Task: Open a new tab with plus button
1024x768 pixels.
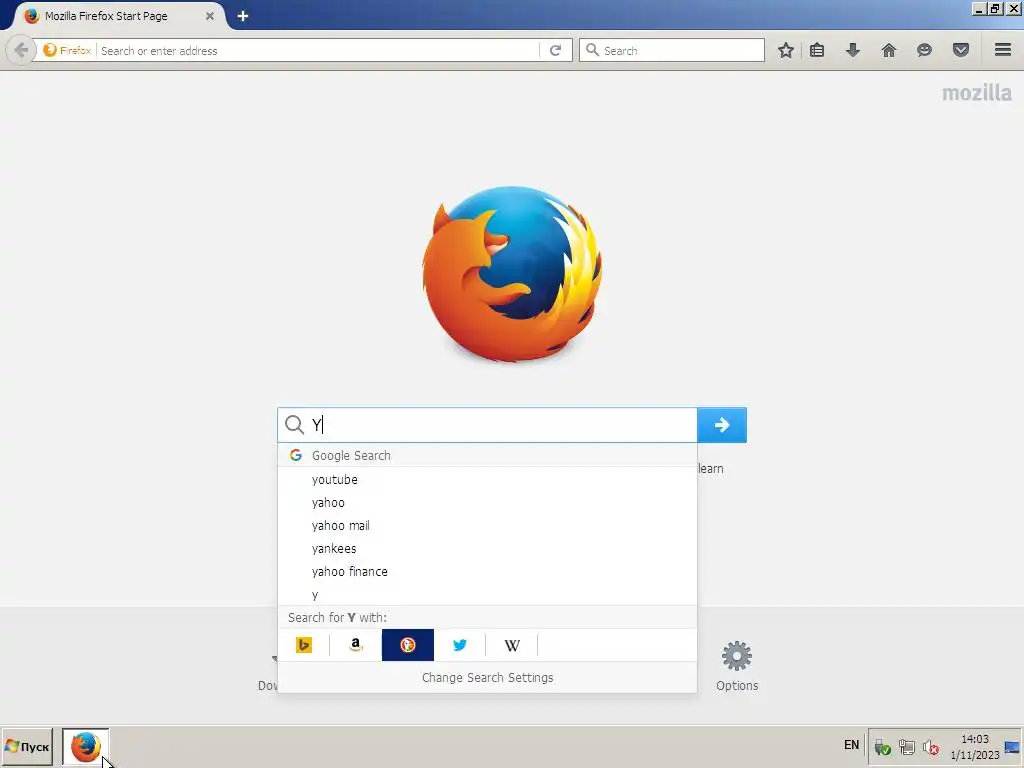Action: [x=243, y=16]
